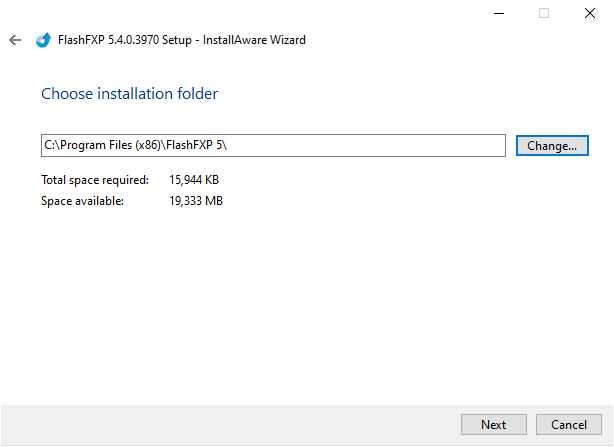Click "InstallAware Wizard" in the window title
Image resolution: width=614 pixels, height=447 pixels.
click(x=258, y=40)
